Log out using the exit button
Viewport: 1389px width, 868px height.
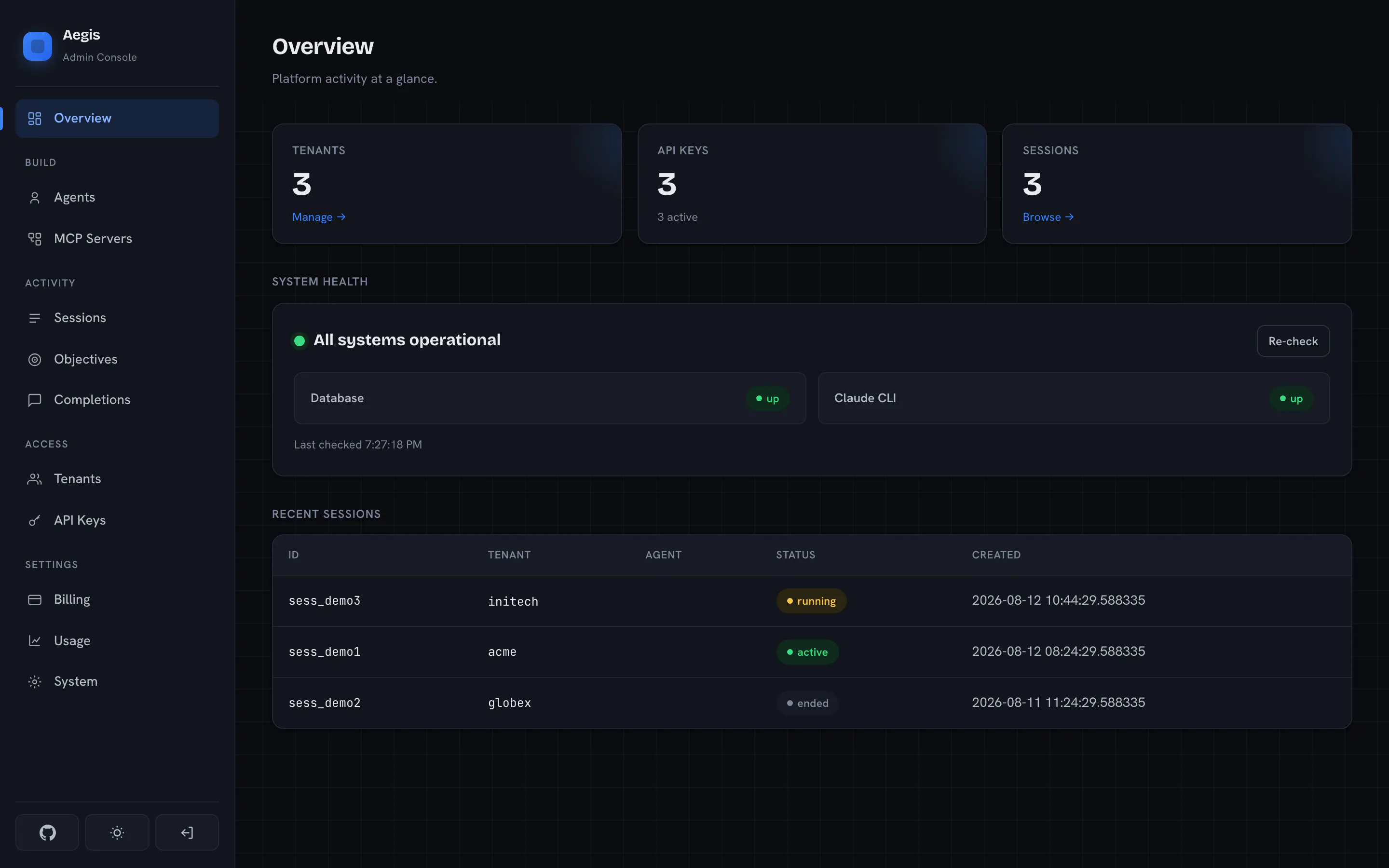[187, 832]
